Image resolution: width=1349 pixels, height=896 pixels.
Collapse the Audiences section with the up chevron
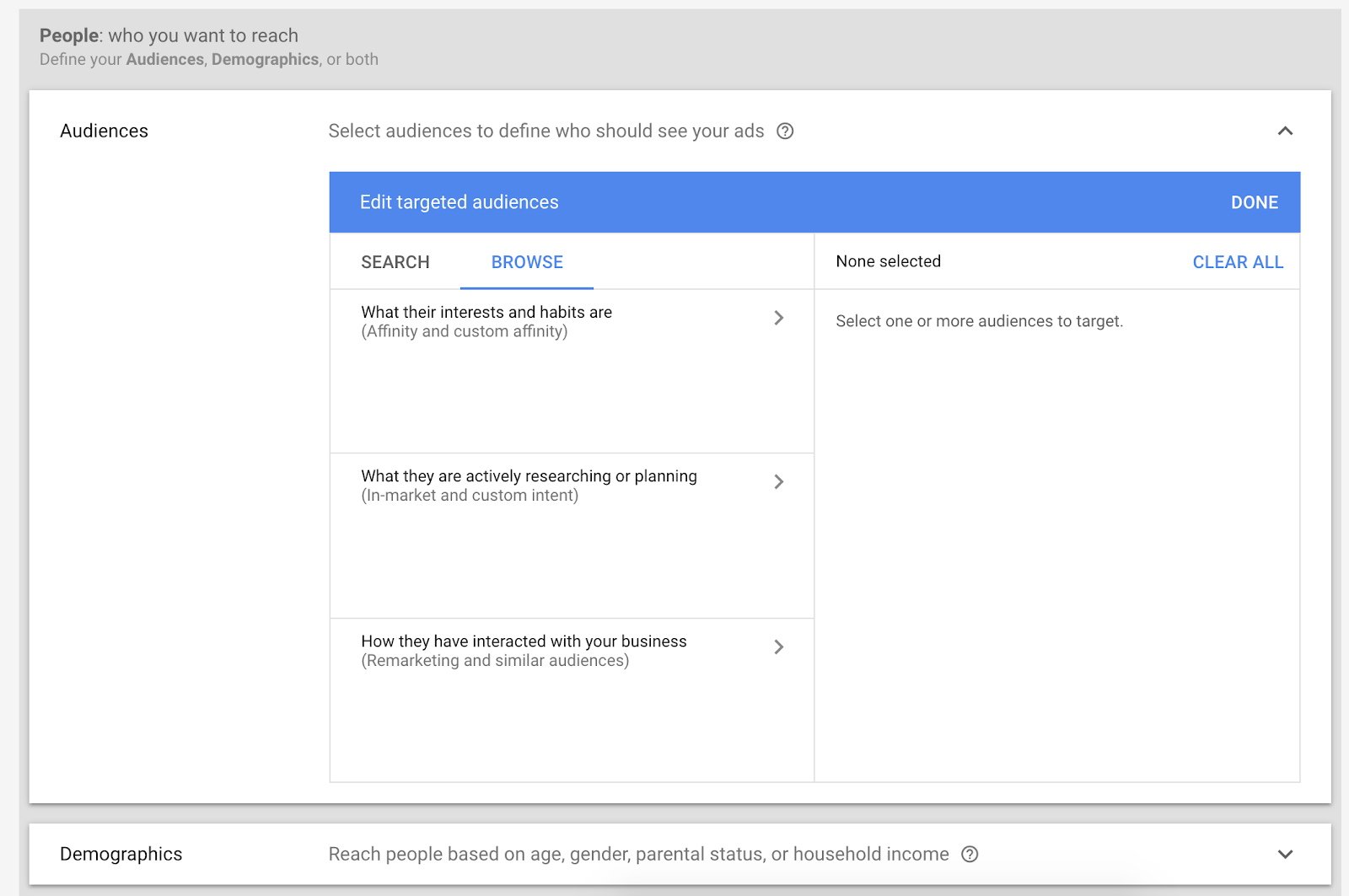(1285, 131)
